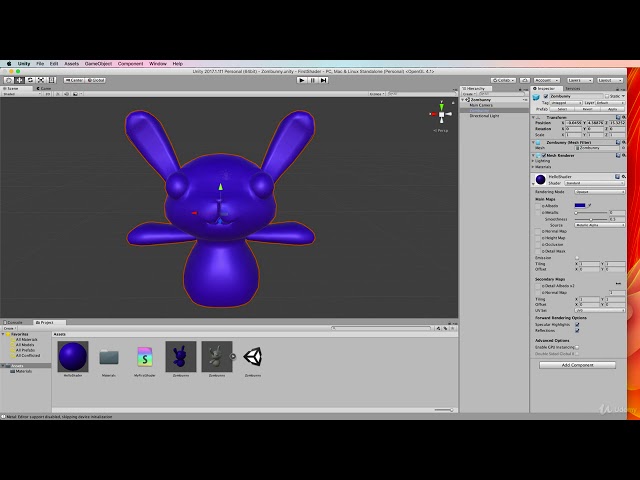Click the Step forward button
640x480 pixels.
click(323, 80)
